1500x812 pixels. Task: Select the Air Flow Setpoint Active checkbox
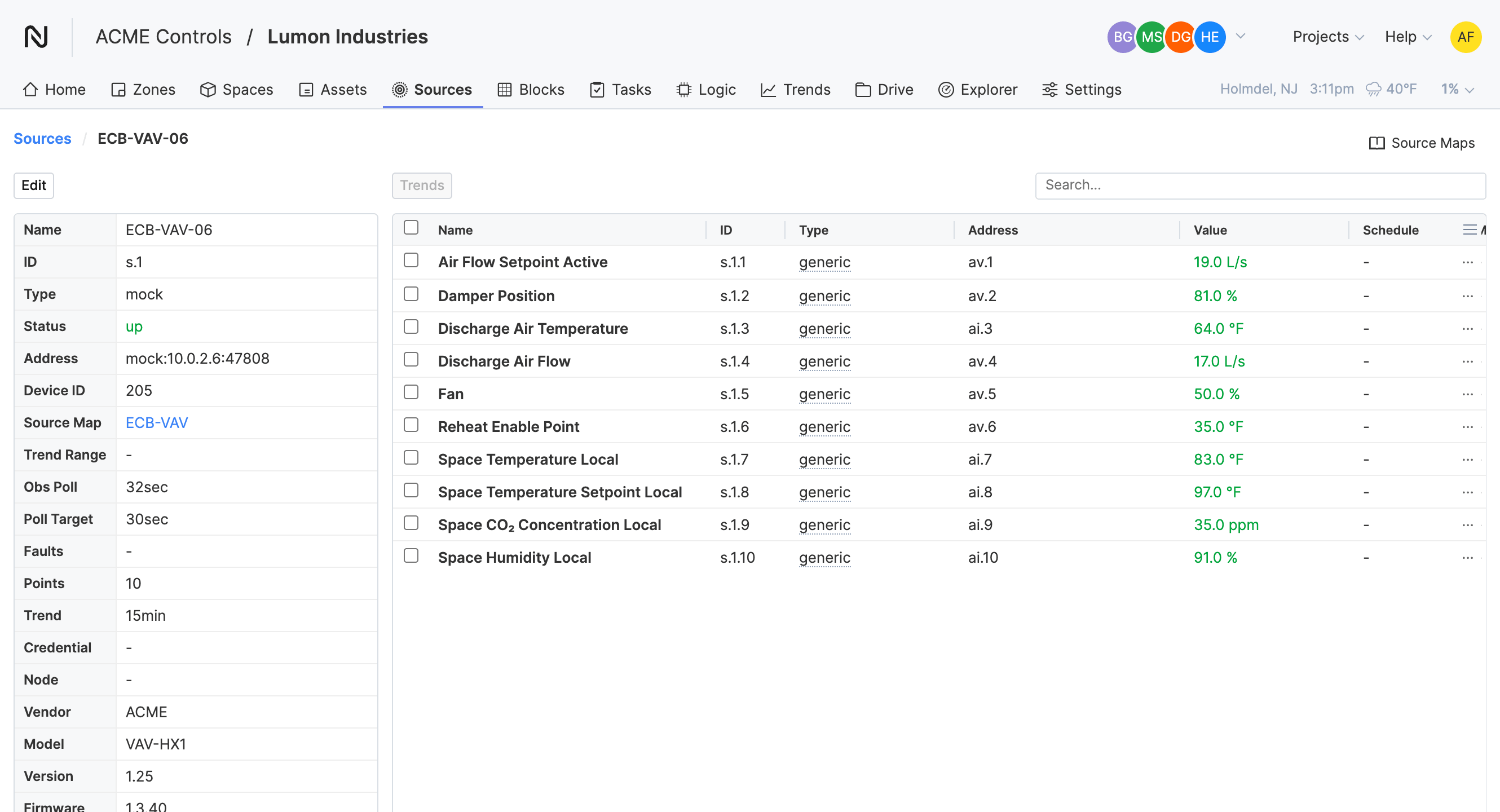[411, 261]
